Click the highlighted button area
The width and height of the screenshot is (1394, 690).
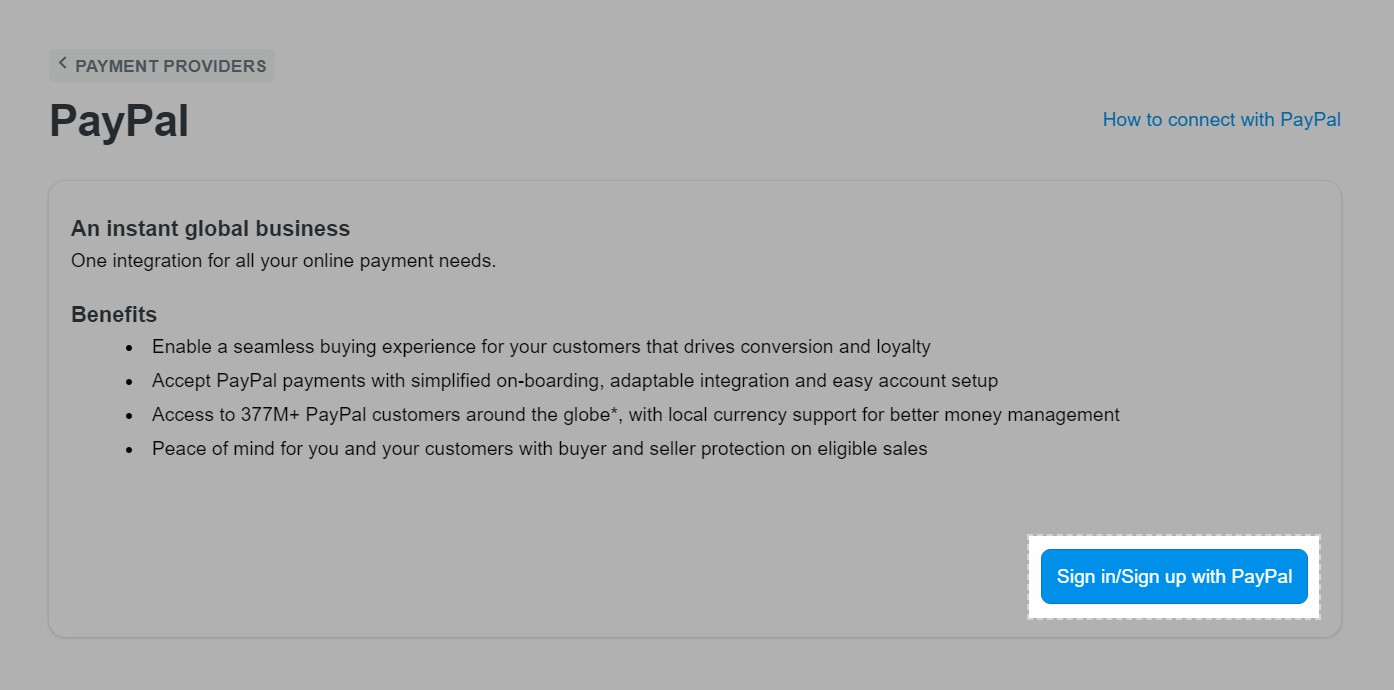pyautogui.click(x=1174, y=576)
